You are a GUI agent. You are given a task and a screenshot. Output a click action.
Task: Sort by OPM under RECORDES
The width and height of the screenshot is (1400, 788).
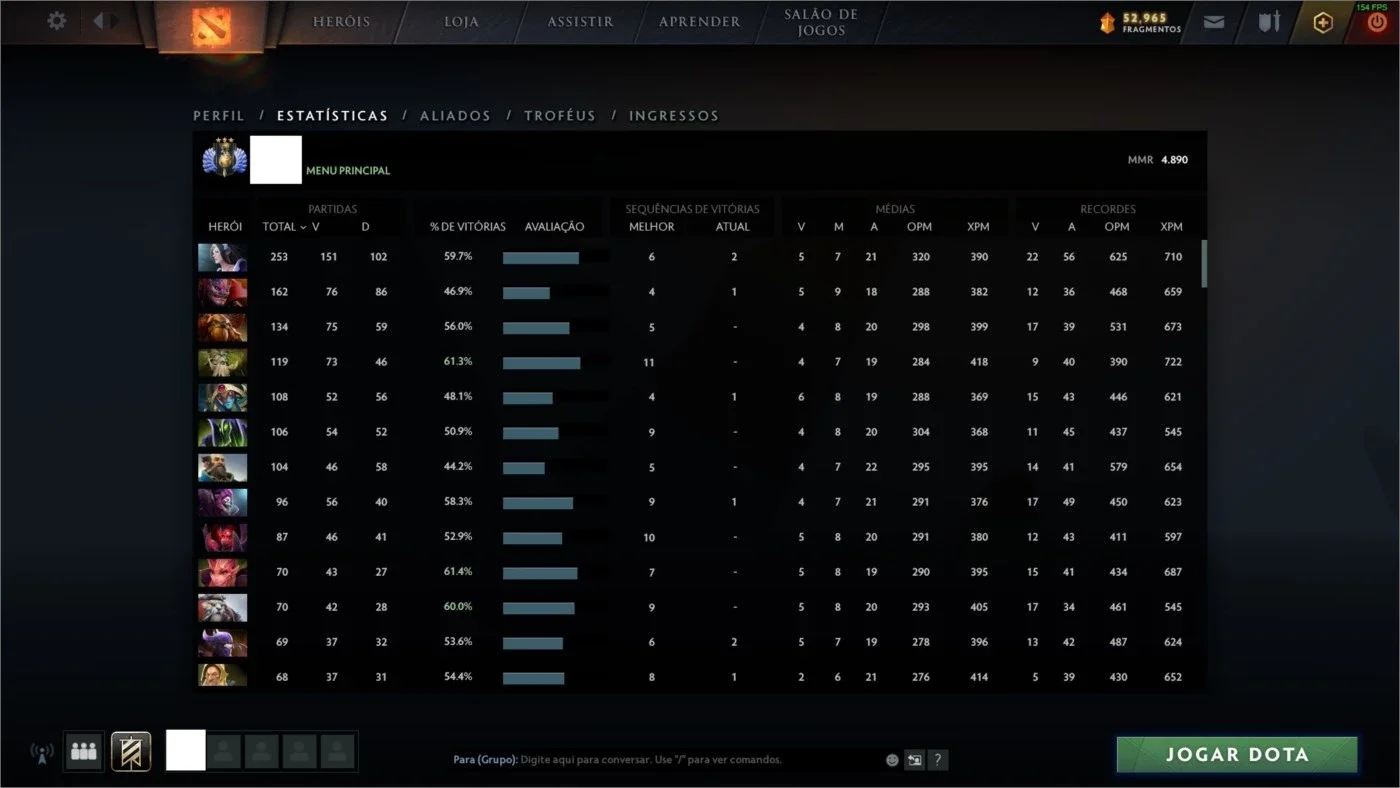[1117, 227]
